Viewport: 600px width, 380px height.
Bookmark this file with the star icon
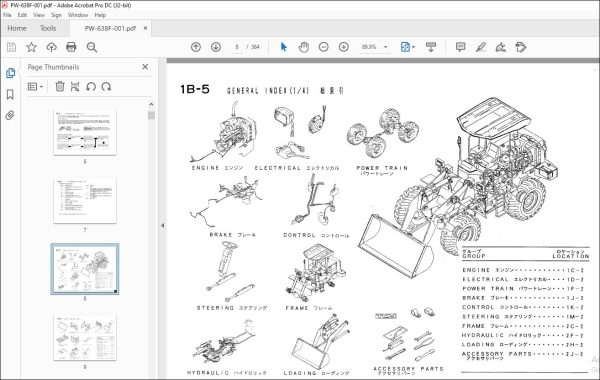point(31,47)
